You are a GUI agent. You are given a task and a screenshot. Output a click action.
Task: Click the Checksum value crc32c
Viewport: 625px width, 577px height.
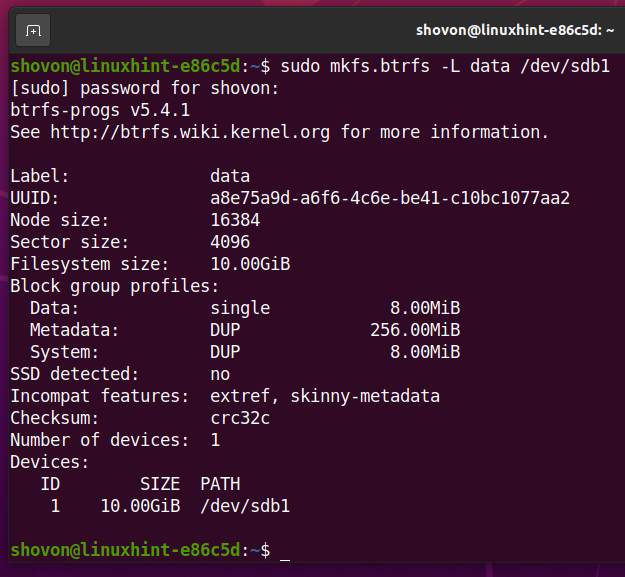[240, 418]
